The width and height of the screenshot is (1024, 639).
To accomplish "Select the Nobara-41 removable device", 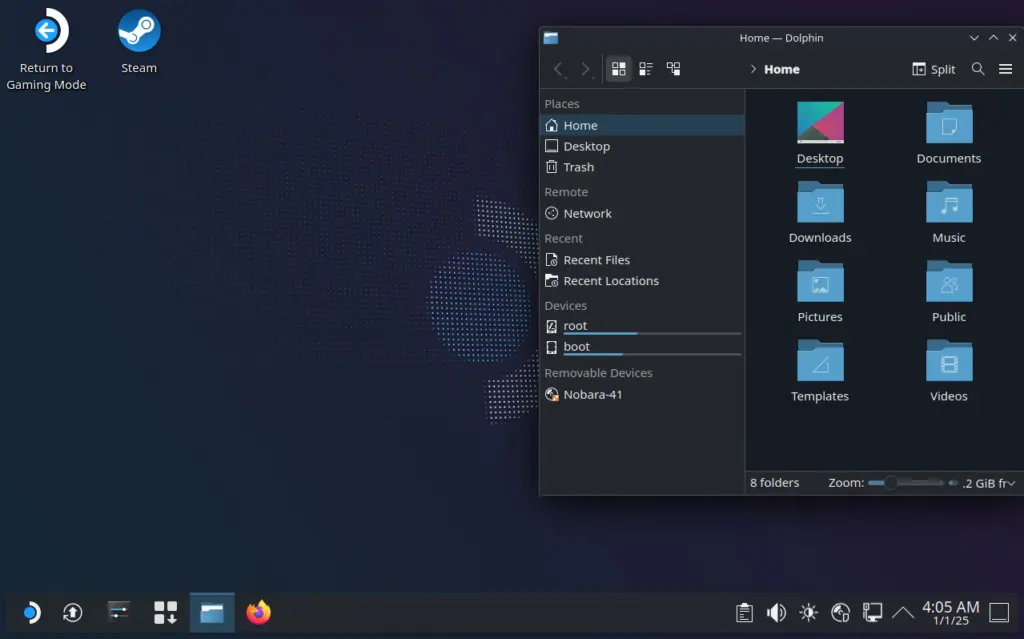I will (x=592, y=394).
